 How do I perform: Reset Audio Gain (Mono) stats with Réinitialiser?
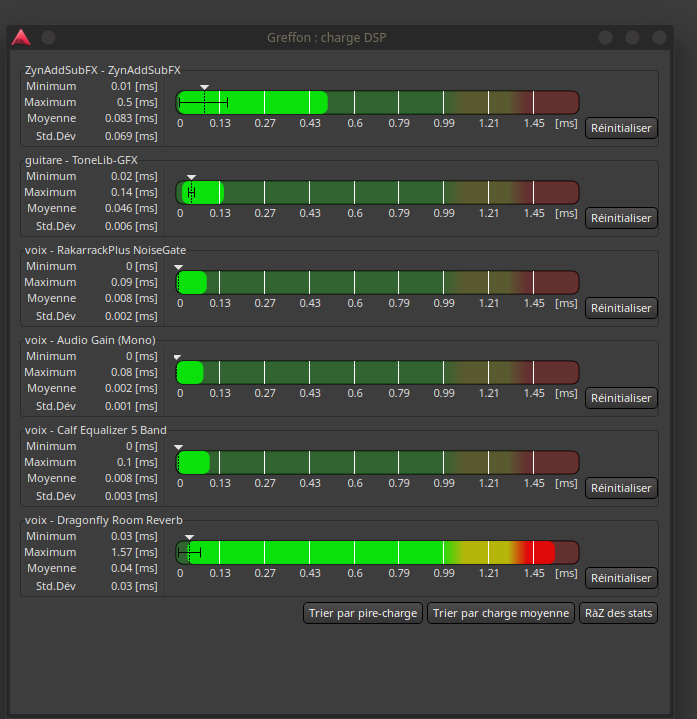point(621,398)
